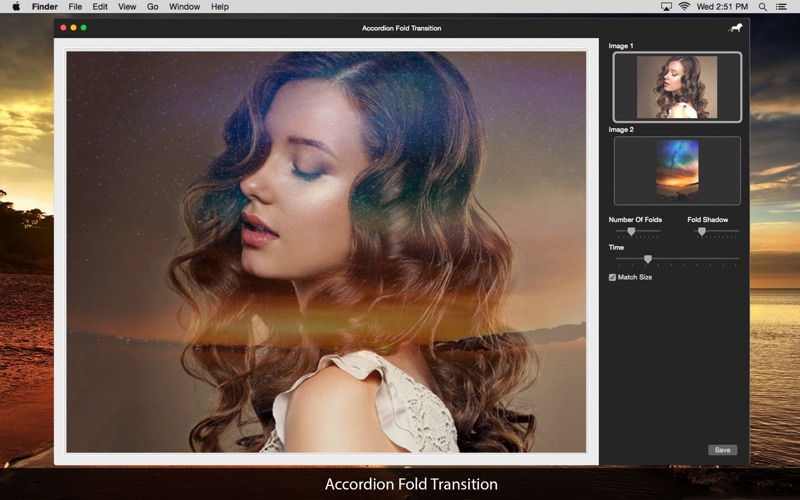Image resolution: width=800 pixels, height=500 pixels.
Task: Click the Fold Shadow label
Action: pyautogui.click(x=708, y=219)
